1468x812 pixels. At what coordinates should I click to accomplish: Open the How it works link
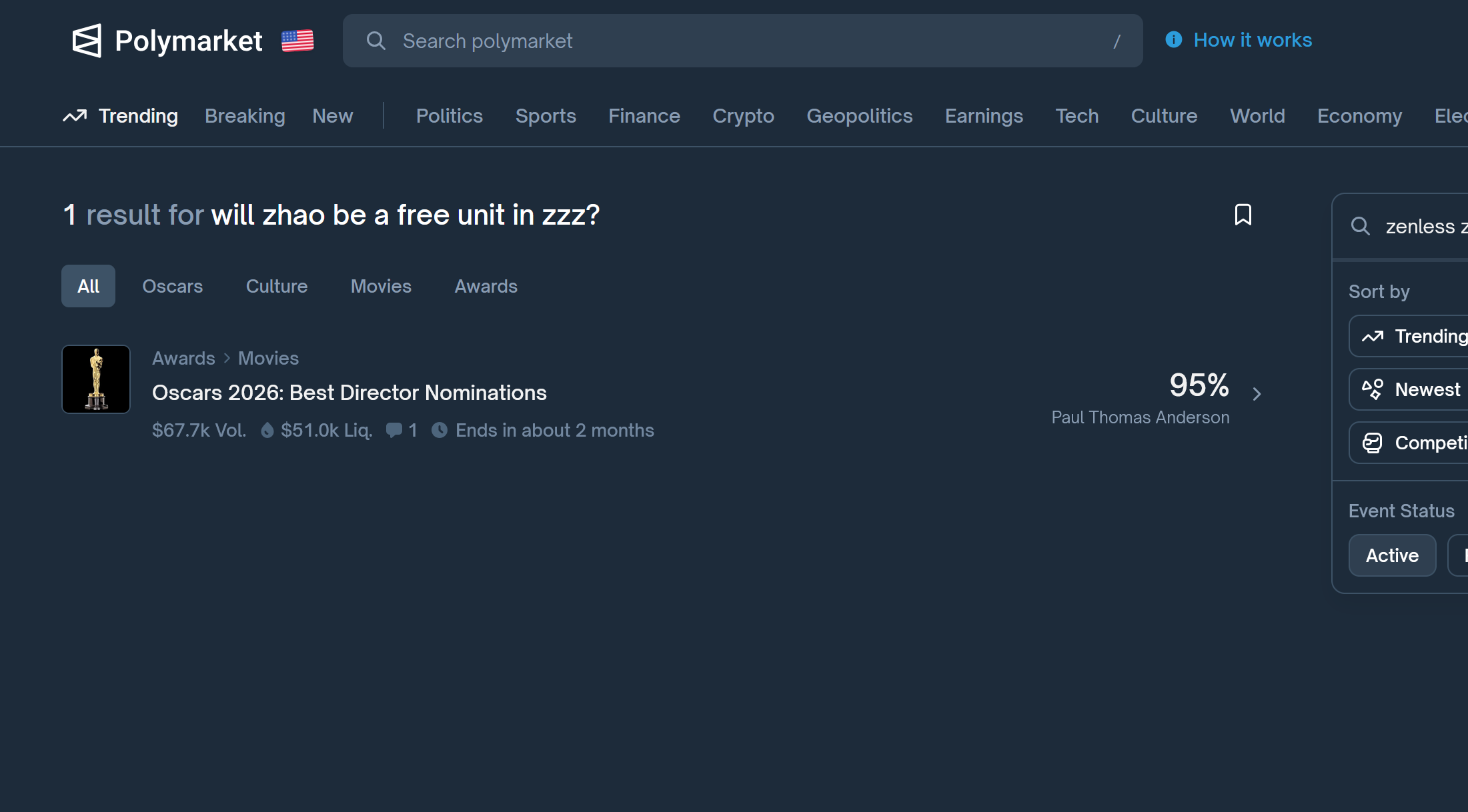click(x=1252, y=40)
